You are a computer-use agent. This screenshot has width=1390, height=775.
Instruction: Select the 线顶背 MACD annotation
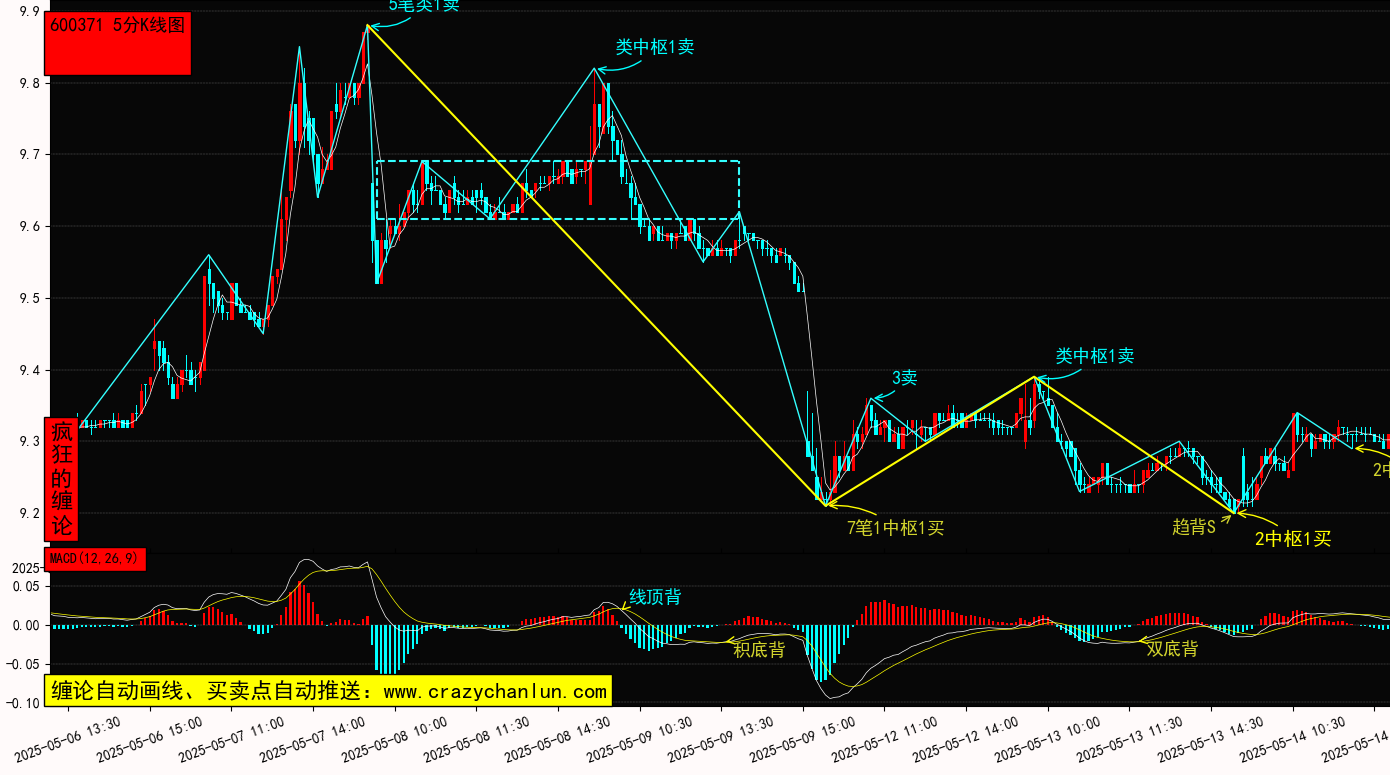(655, 597)
